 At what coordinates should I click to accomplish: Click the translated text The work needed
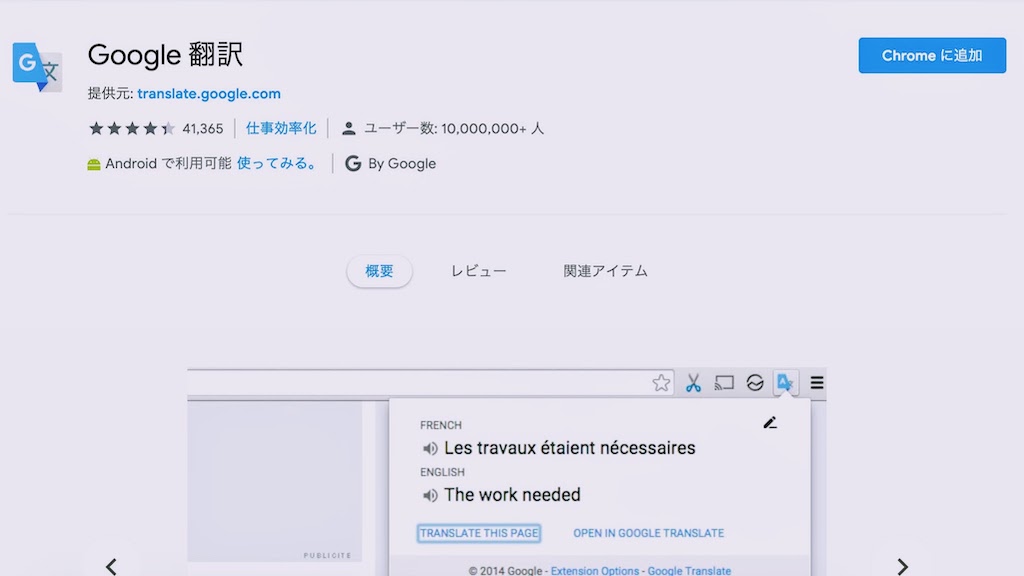point(512,495)
